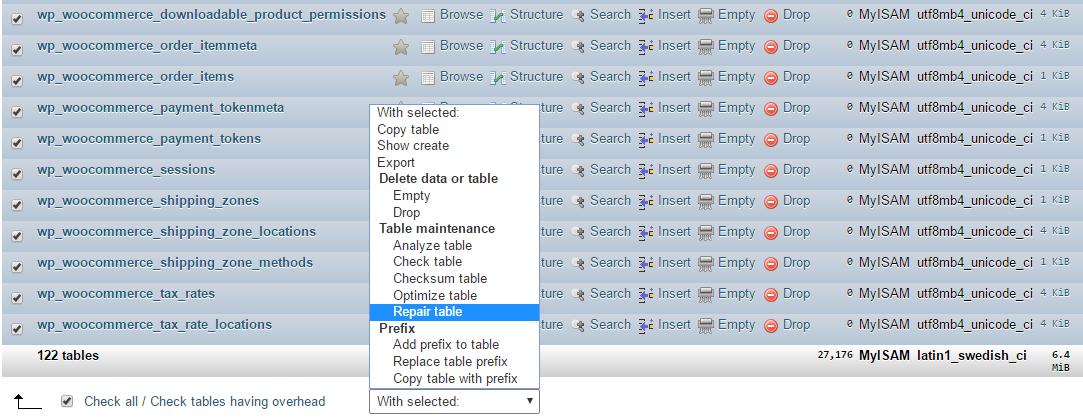
Task: Click Empty icon for wp_woocommerce_order_itemmeta
Action: tap(706, 46)
